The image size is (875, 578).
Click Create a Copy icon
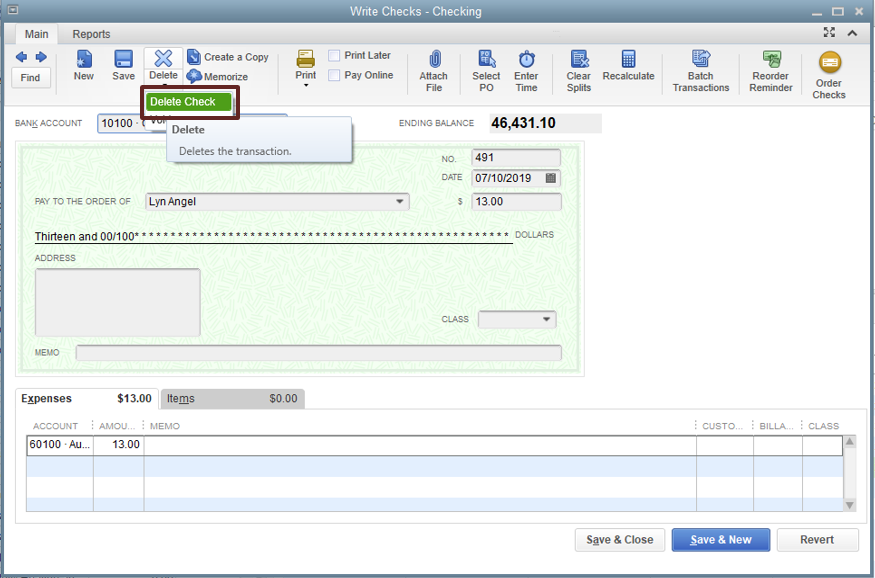click(194, 57)
